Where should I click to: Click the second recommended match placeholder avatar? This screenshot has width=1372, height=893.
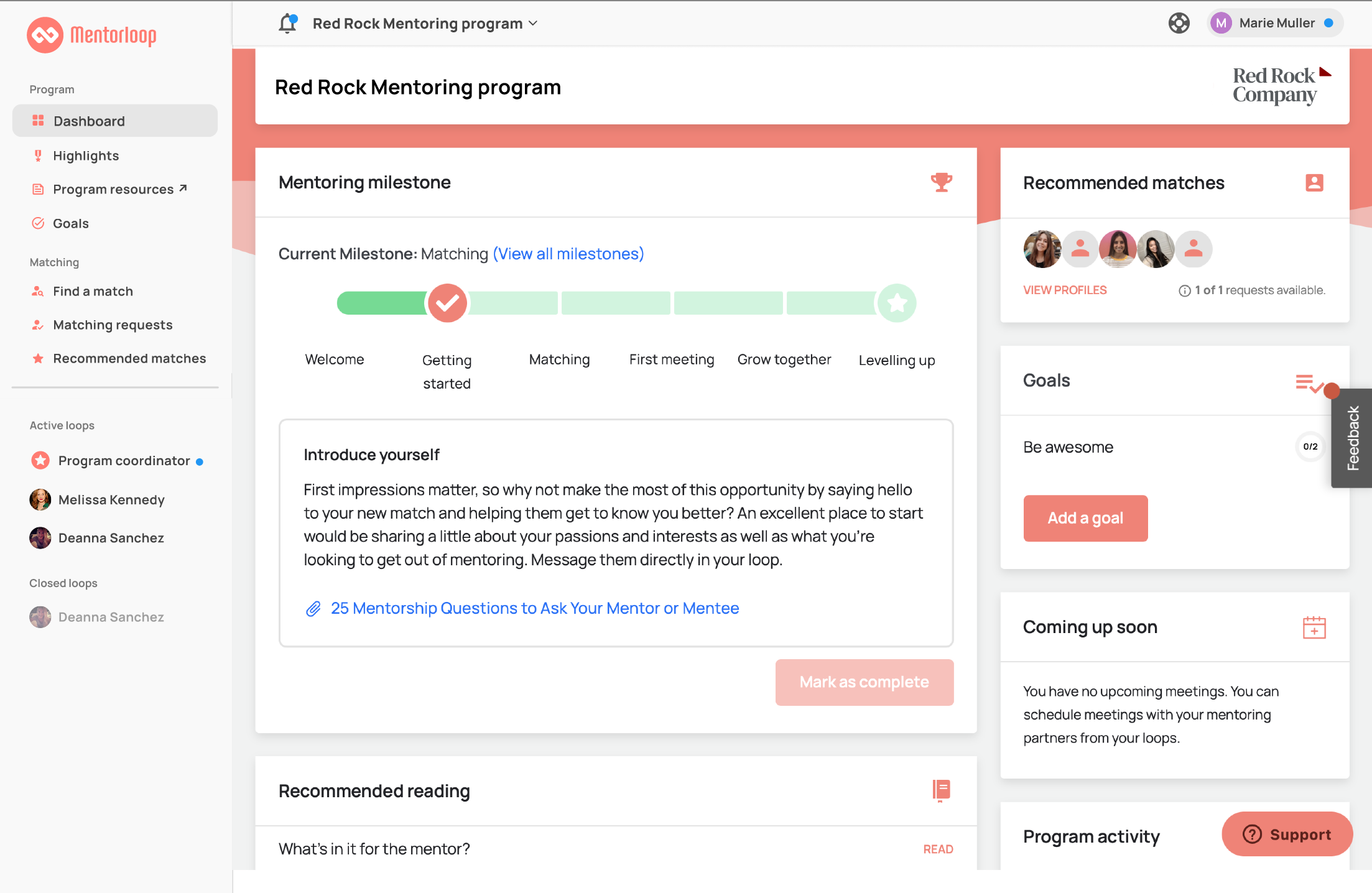(x=1080, y=249)
